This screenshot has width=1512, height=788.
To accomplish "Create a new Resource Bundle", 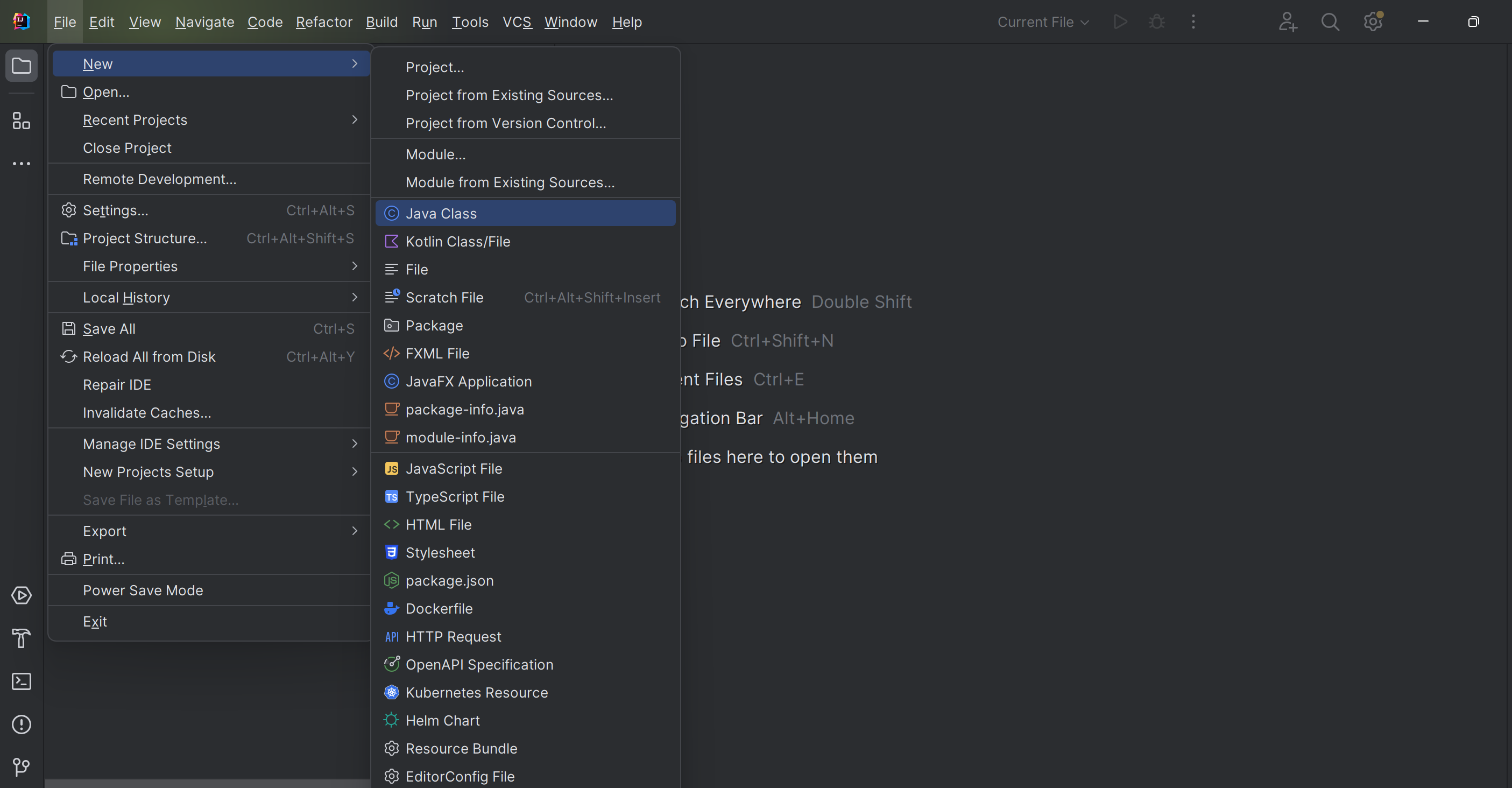I will 525,749.
